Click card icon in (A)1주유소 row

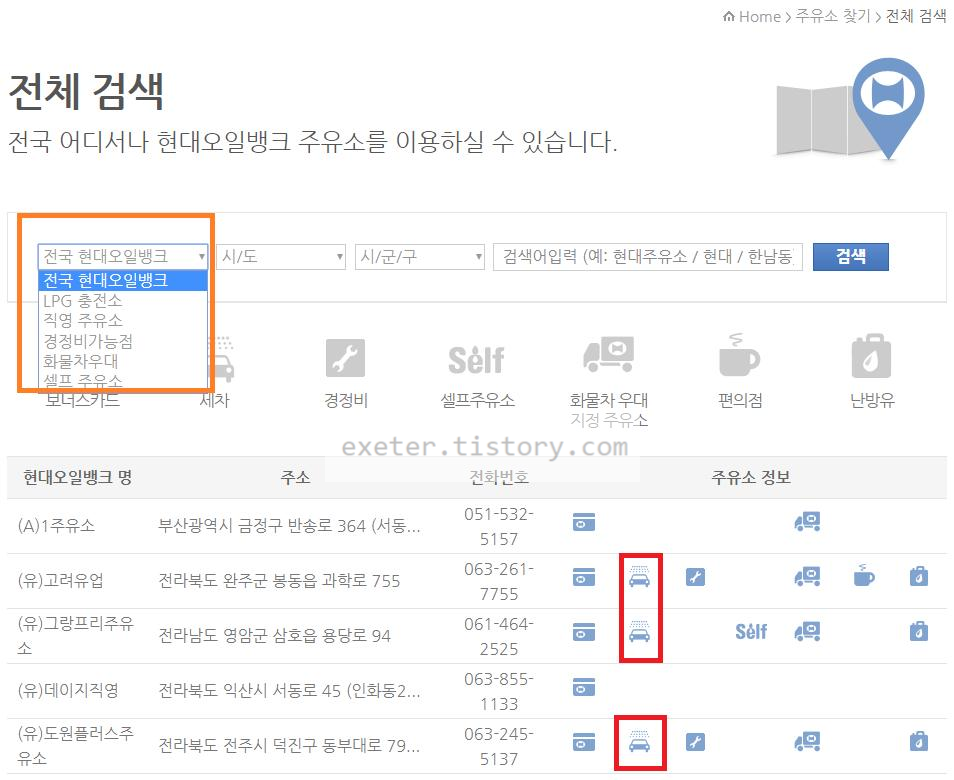tap(584, 522)
